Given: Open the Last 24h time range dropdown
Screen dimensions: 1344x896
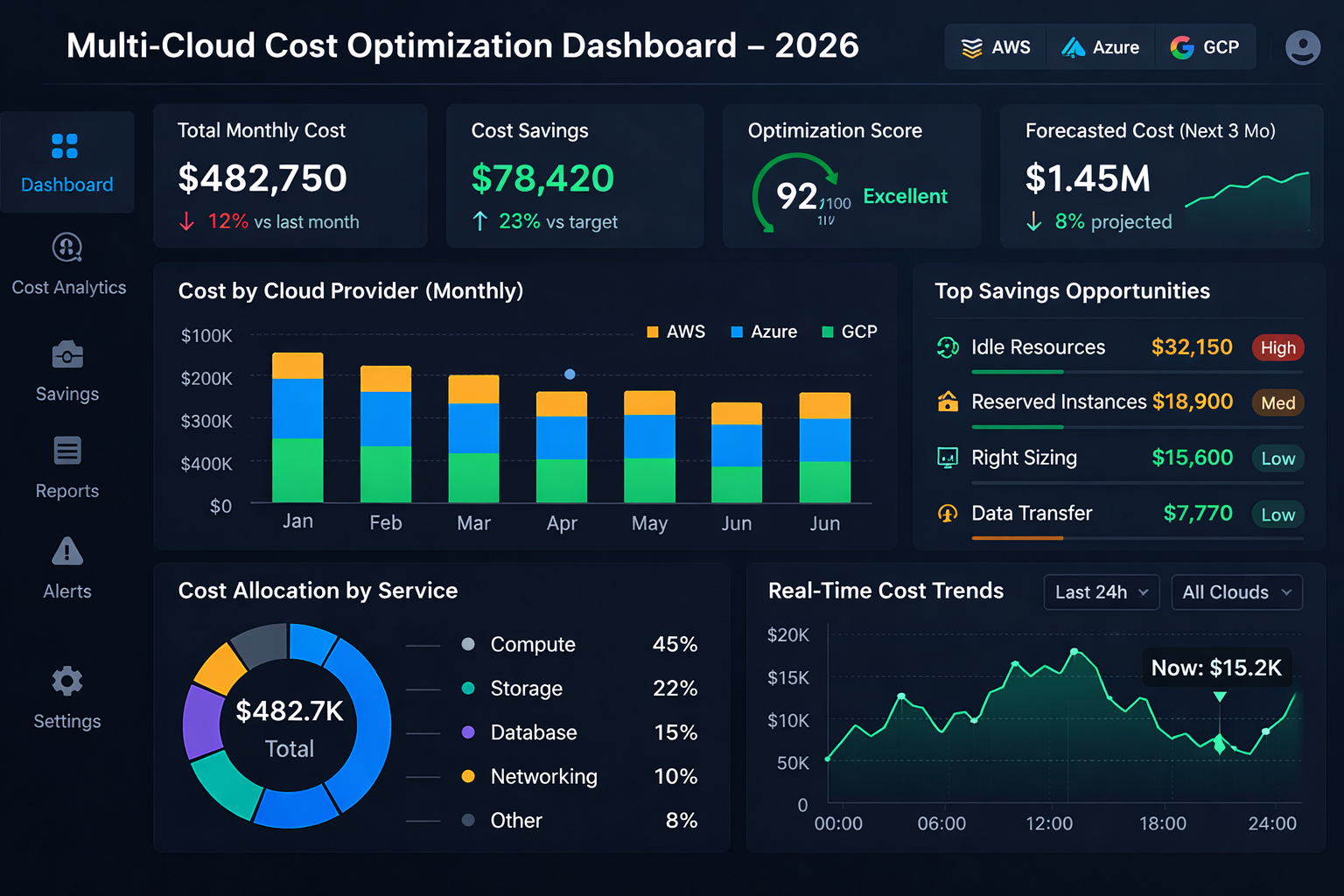Looking at the screenshot, I should [x=1101, y=592].
